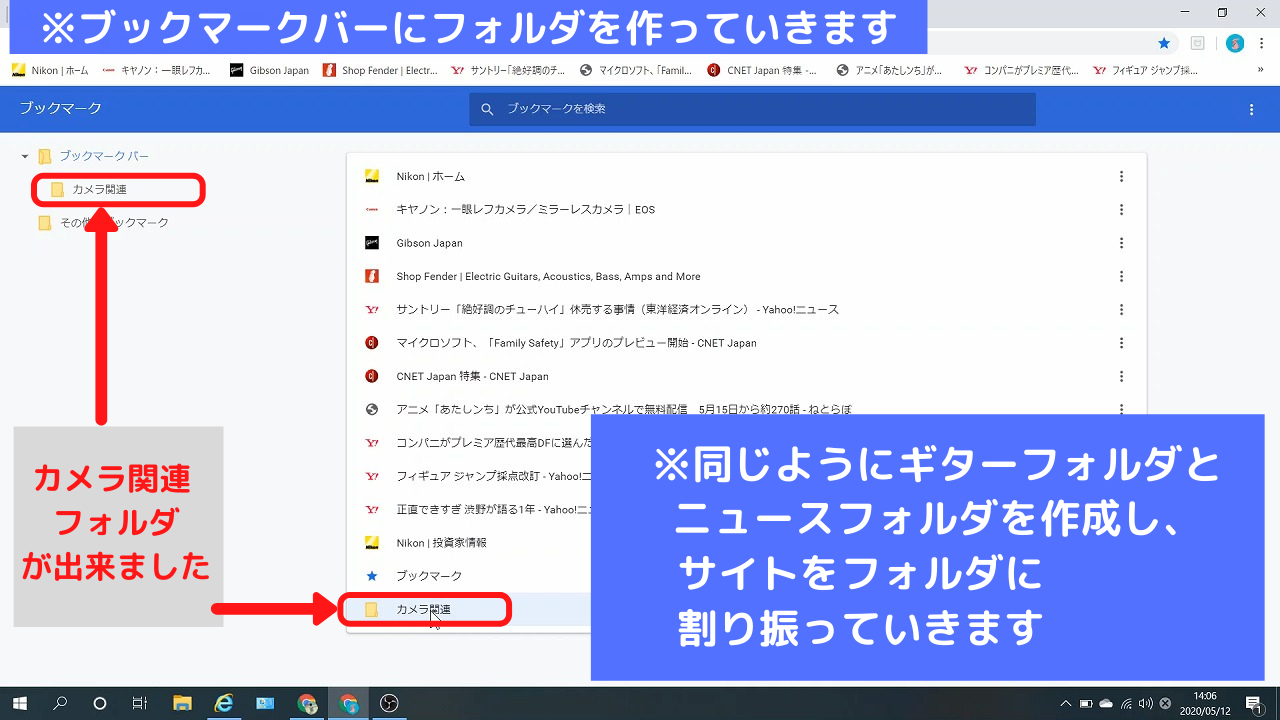Viewport: 1280px width, 720px height.
Task: Show hidden system tray icons
Action: (x=1065, y=703)
